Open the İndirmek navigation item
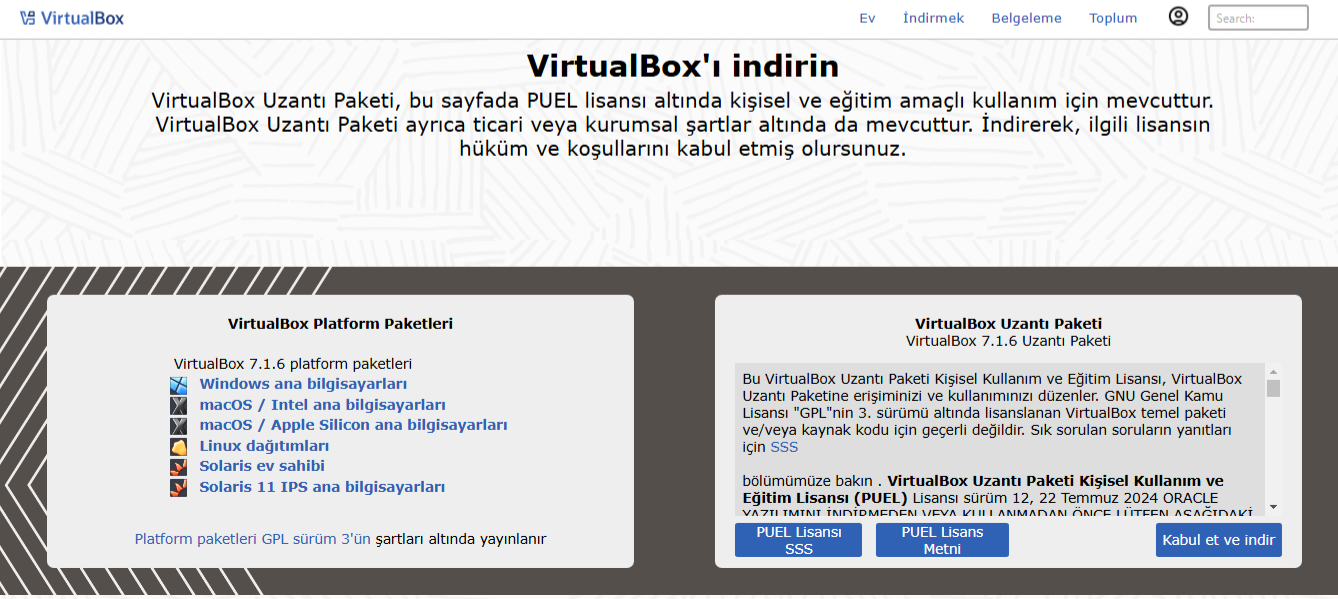1338x599 pixels. [933, 18]
